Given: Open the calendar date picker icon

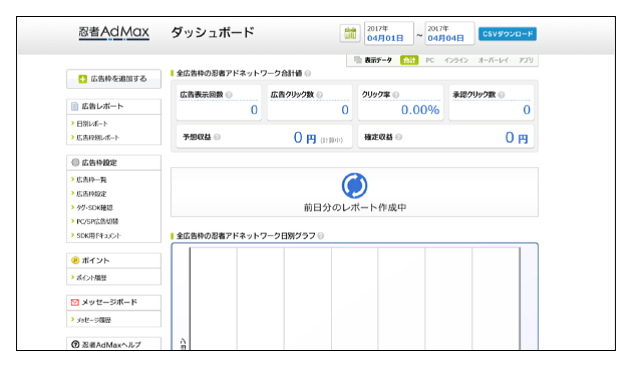Looking at the screenshot, I should (x=350, y=33).
